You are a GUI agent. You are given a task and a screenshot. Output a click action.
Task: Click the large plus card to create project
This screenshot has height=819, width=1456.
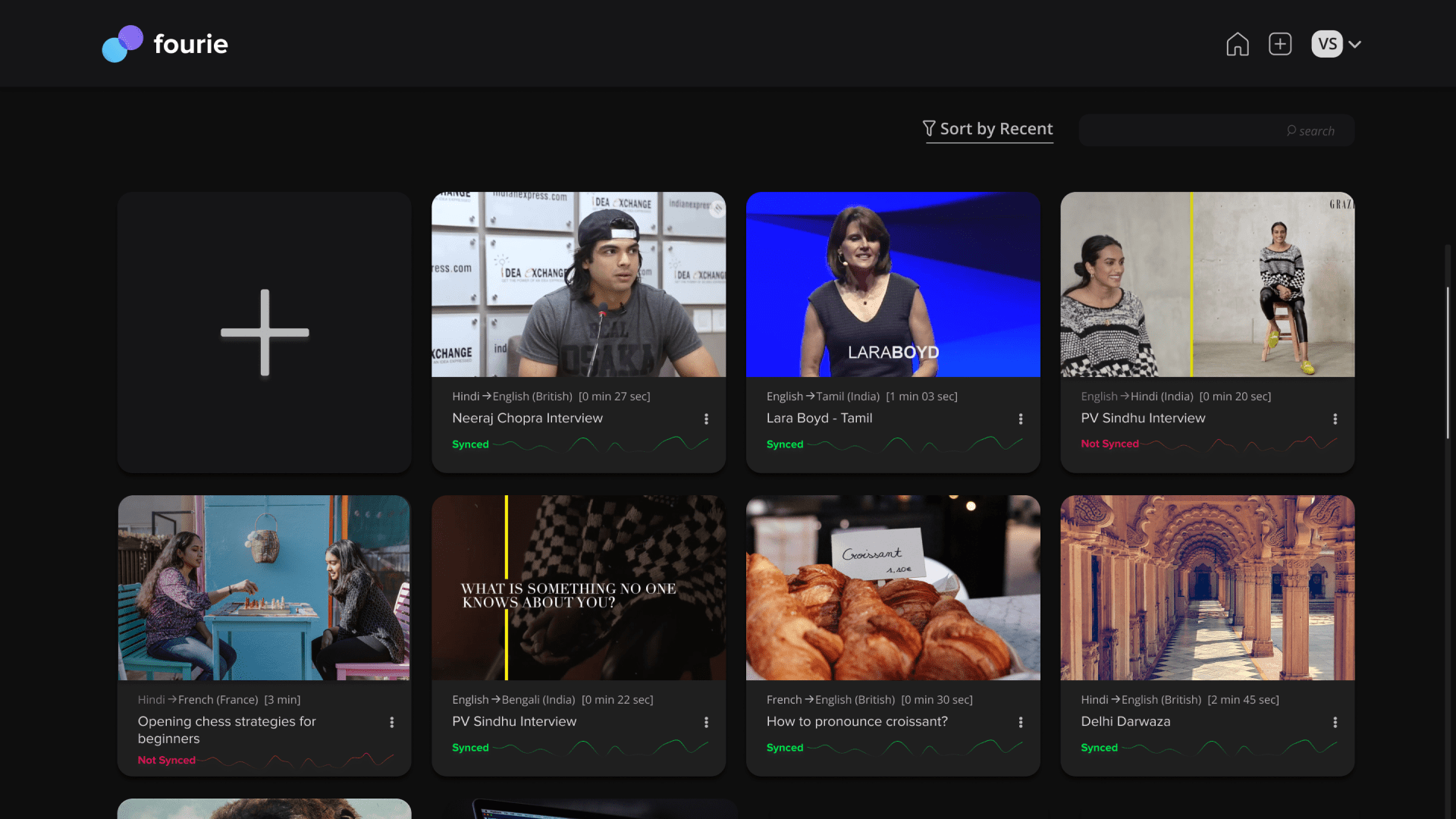265,332
